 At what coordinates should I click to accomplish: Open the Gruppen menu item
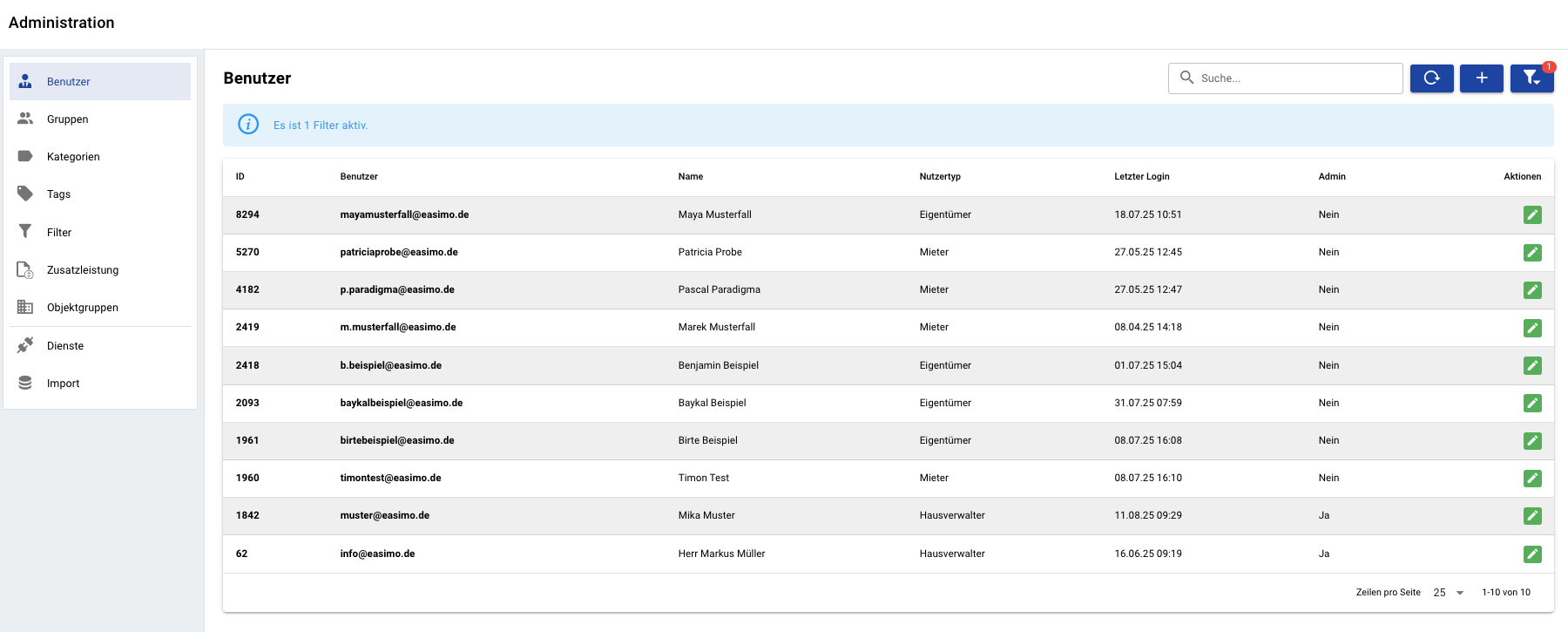tap(100, 119)
